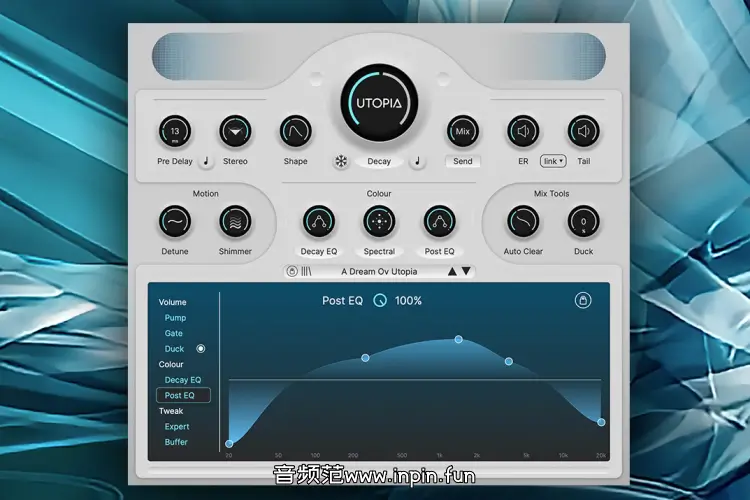This screenshot has width=750, height=500.
Task: Select the Post EQ sidebar tab
Action: 183,395
